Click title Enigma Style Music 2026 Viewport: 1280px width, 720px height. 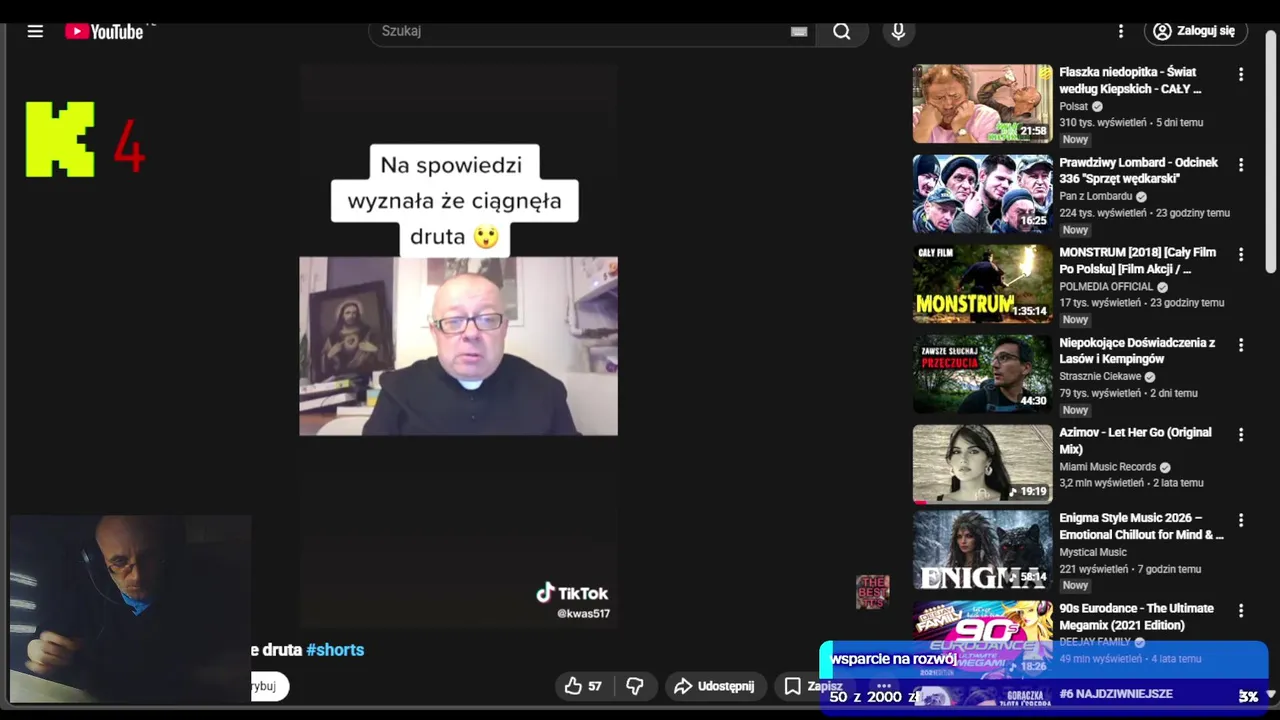[x=1141, y=526]
